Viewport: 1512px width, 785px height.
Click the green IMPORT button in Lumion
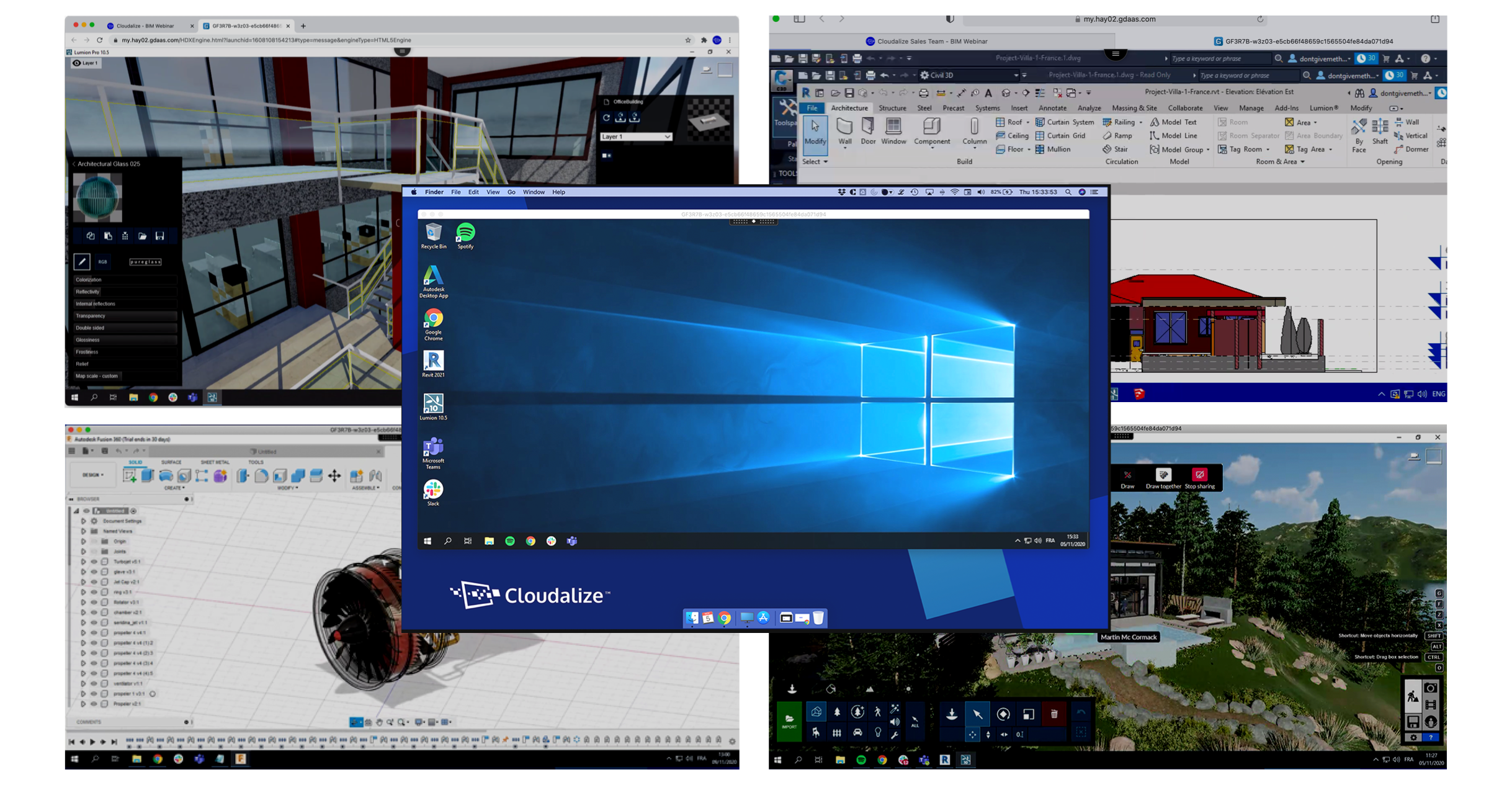(789, 720)
